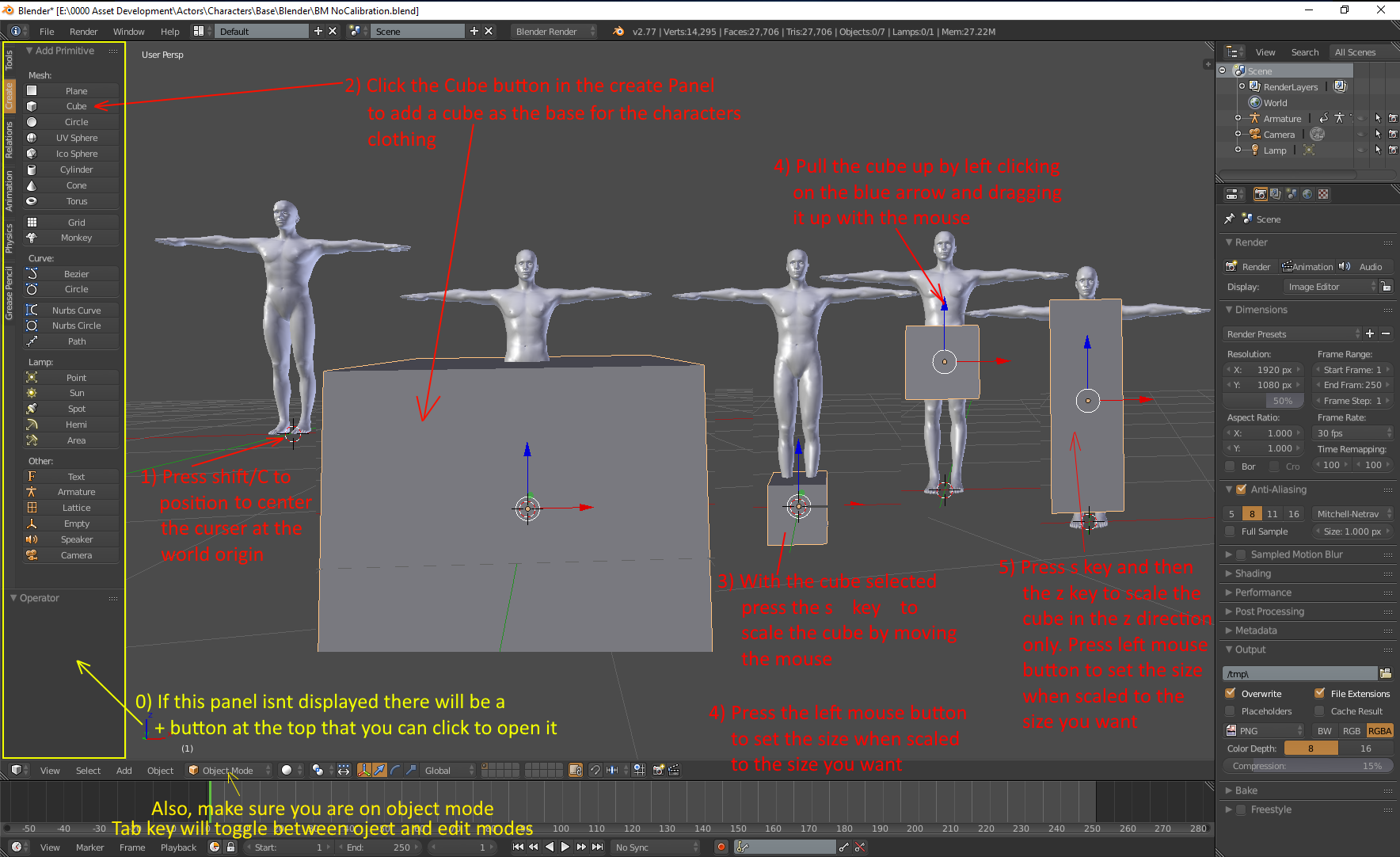Viewport: 1400px width, 857px height.
Task: Open the Create tab in tool shelf
Action: coord(10,96)
